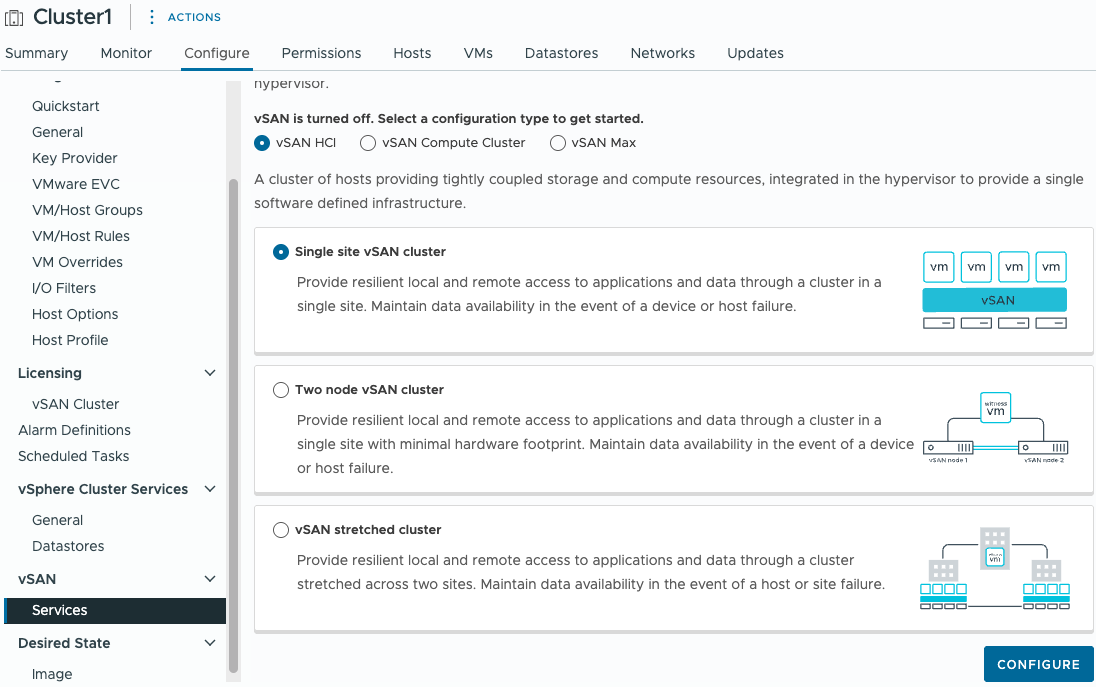Open General under cluster configuration
This screenshot has width=1096, height=687.
[x=57, y=132]
